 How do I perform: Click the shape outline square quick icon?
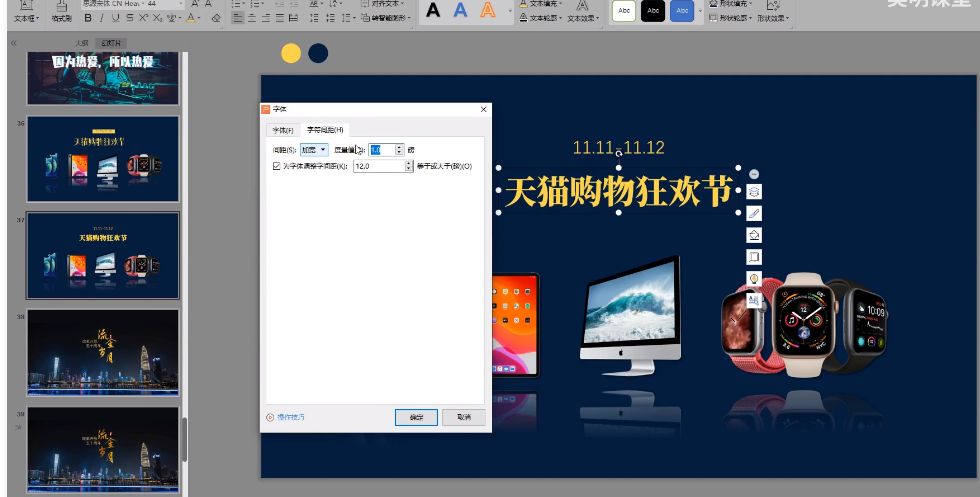[x=754, y=257]
